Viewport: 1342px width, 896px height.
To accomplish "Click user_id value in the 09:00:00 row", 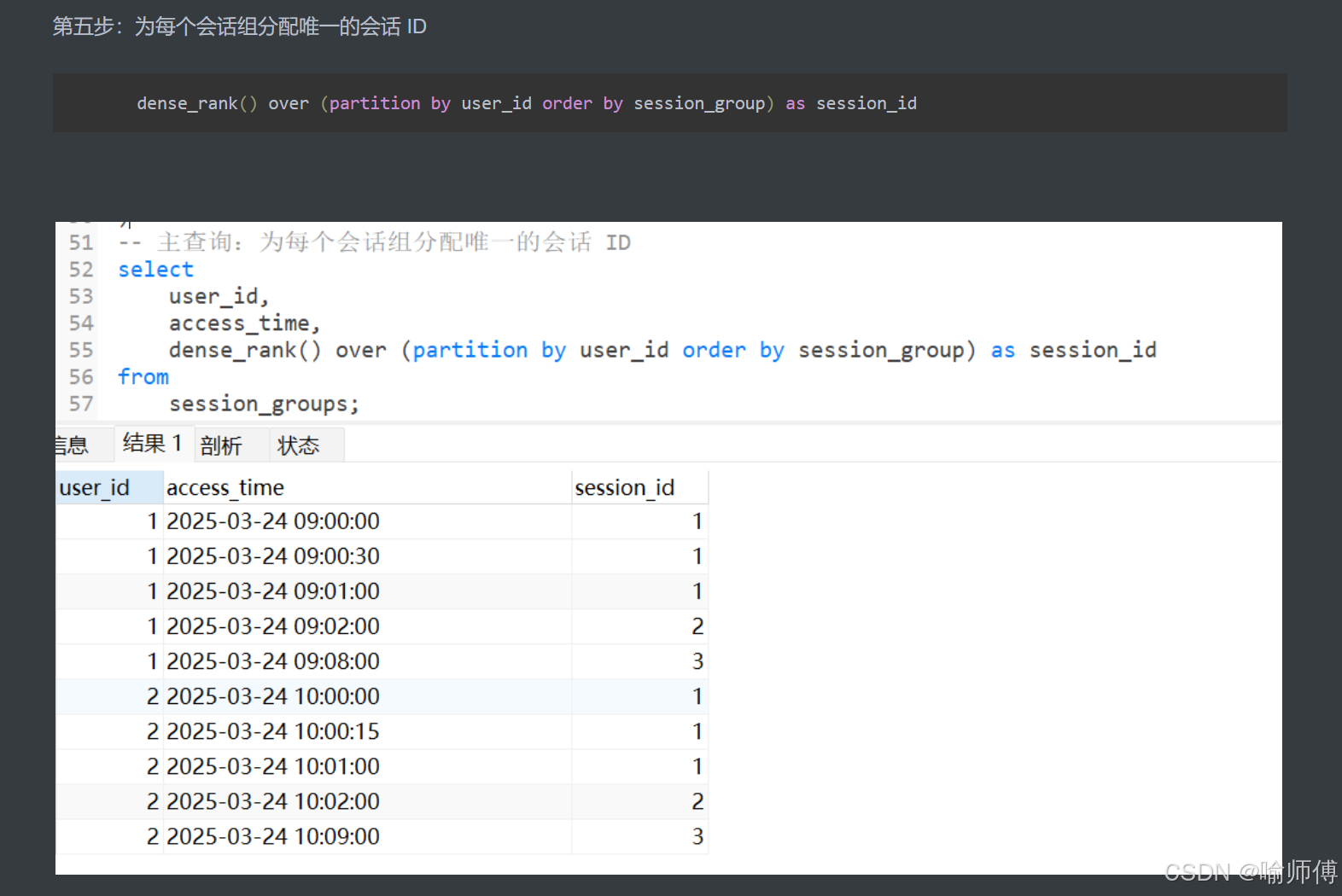I will [109, 521].
